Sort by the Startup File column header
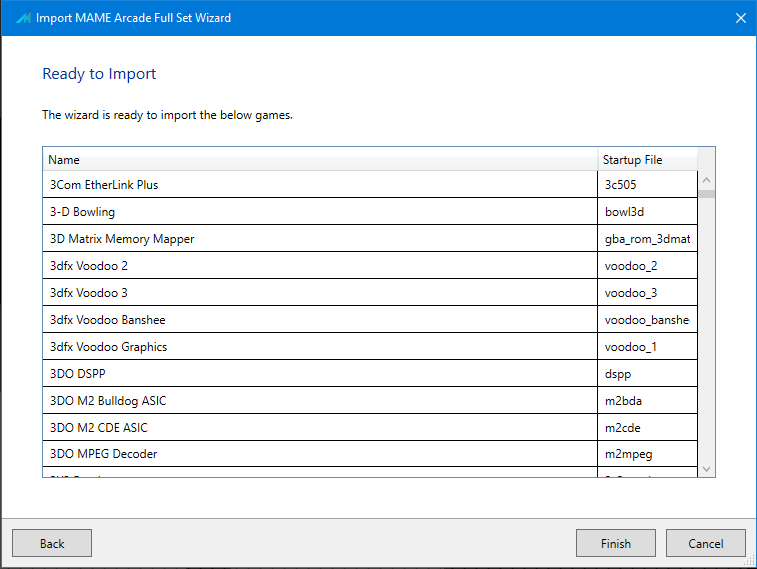 coord(647,159)
